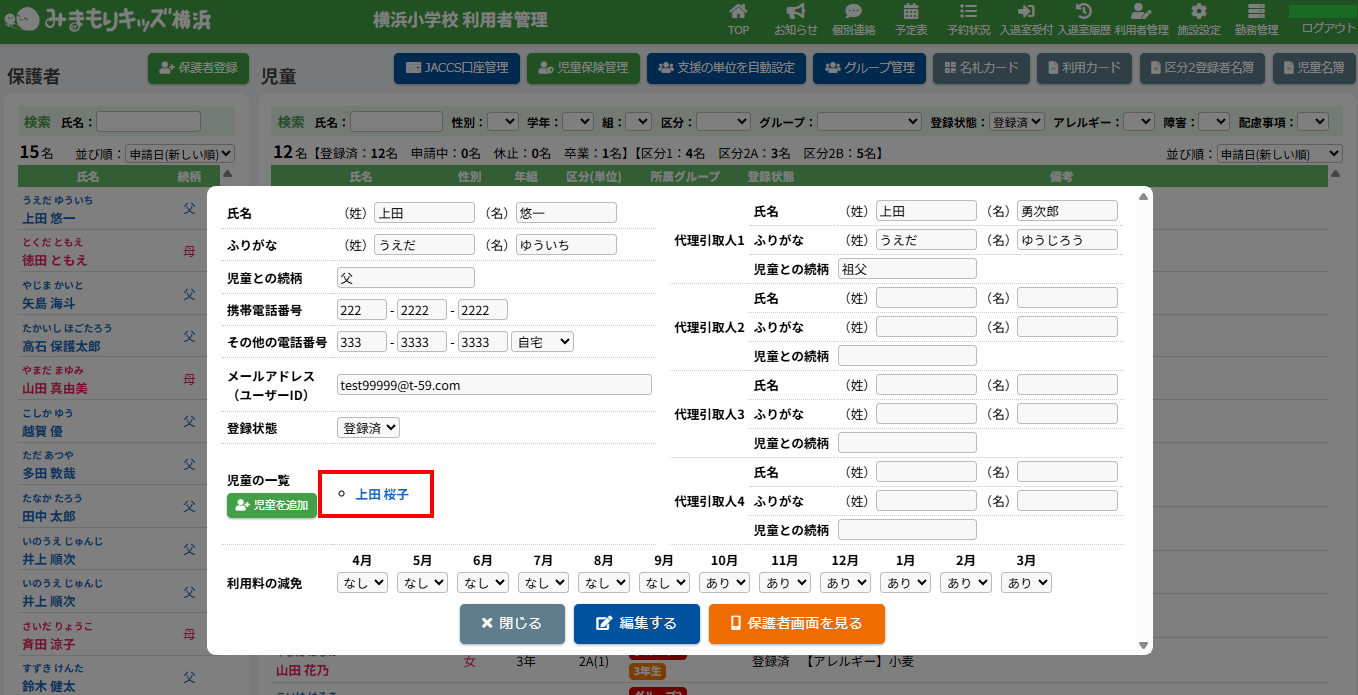The image size is (1358, 695).
Task: Open 施設設定 gear icon
Action: pyautogui.click(x=1198, y=12)
